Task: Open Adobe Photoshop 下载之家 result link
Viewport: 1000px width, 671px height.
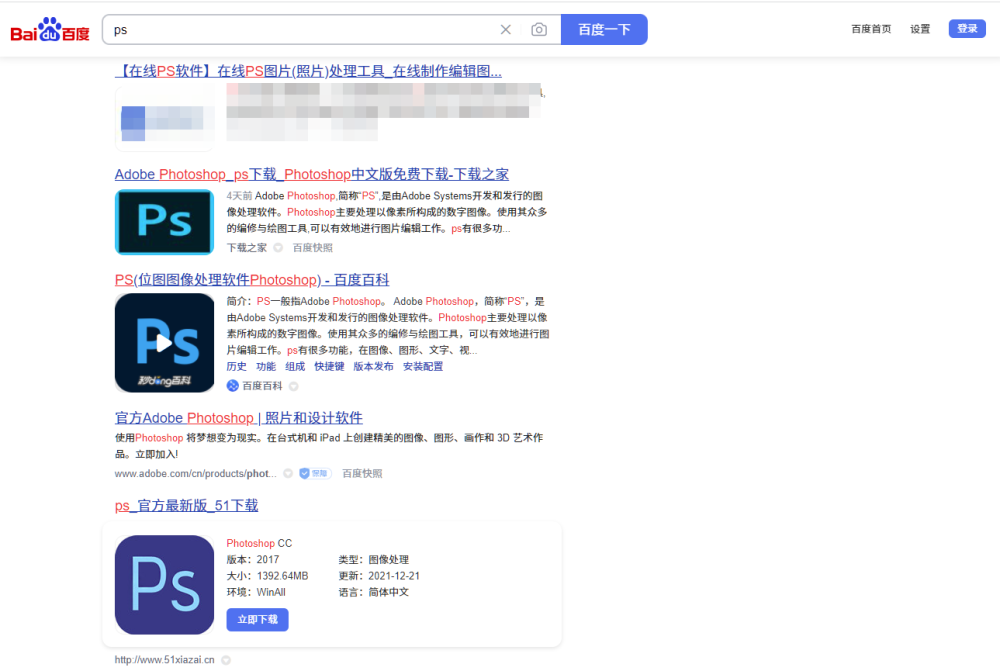Action: coord(312,174)
